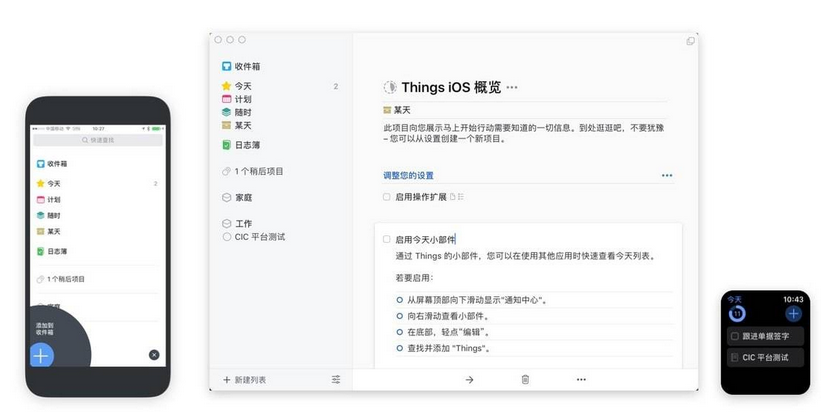This screenshot has height=412, width=823.
Task: Click 若要启用 note text
Action: click(x=415, y=278)
